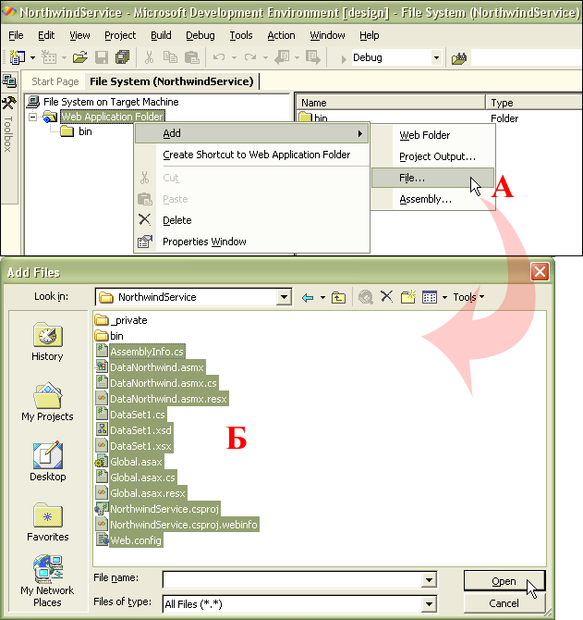Open the Views dropdown arrow

tap(445, 297)
